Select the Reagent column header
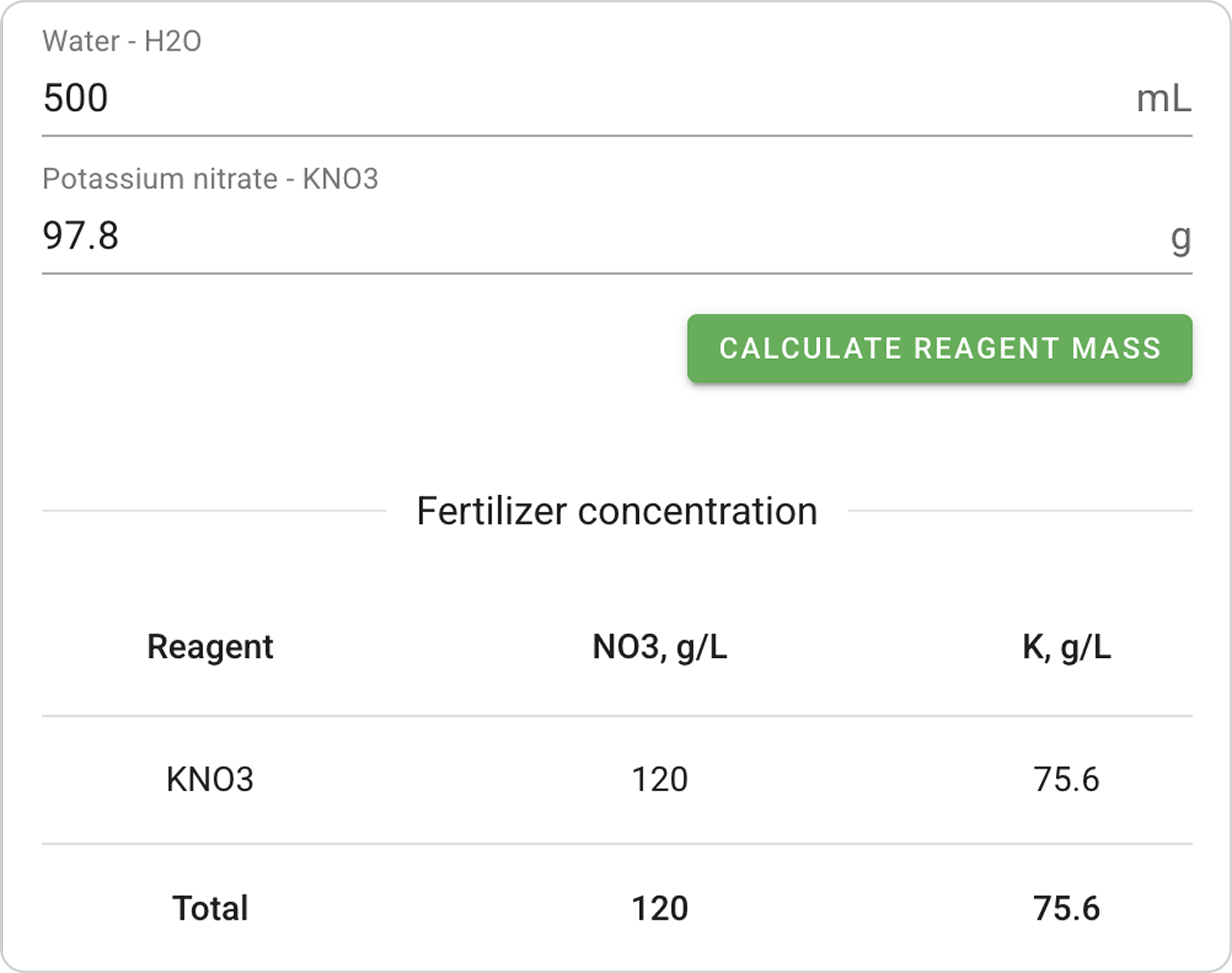This screenshot has height=973, width=1232. 210,647
